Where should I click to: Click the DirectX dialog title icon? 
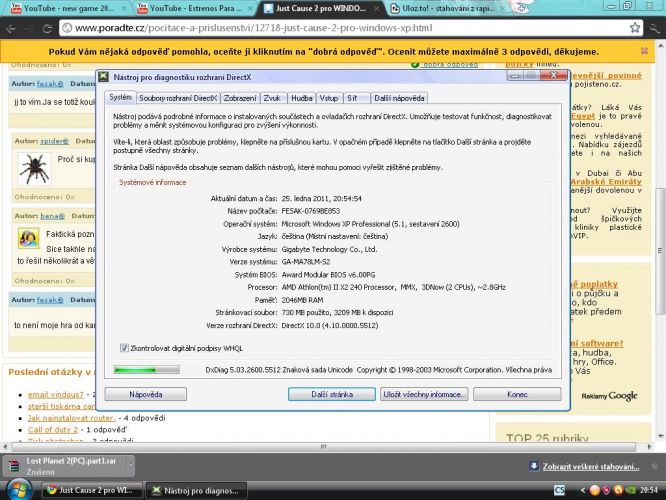(x=104, y=77)
